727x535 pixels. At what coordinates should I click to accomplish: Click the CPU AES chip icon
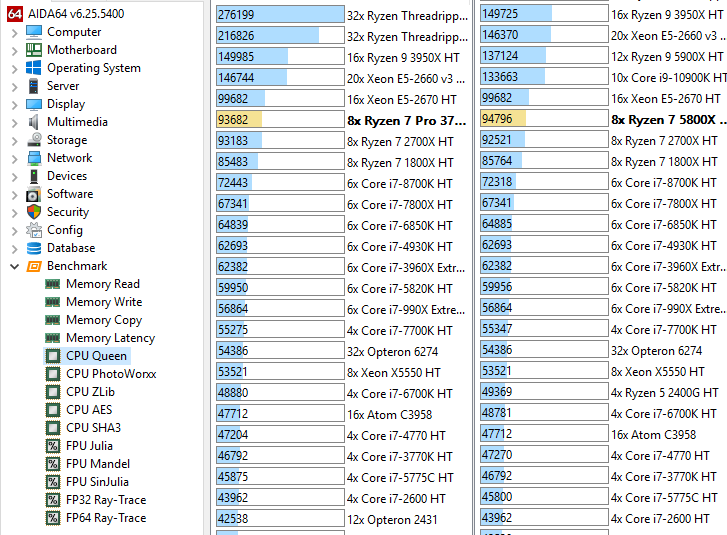click(x=53, y=410)
